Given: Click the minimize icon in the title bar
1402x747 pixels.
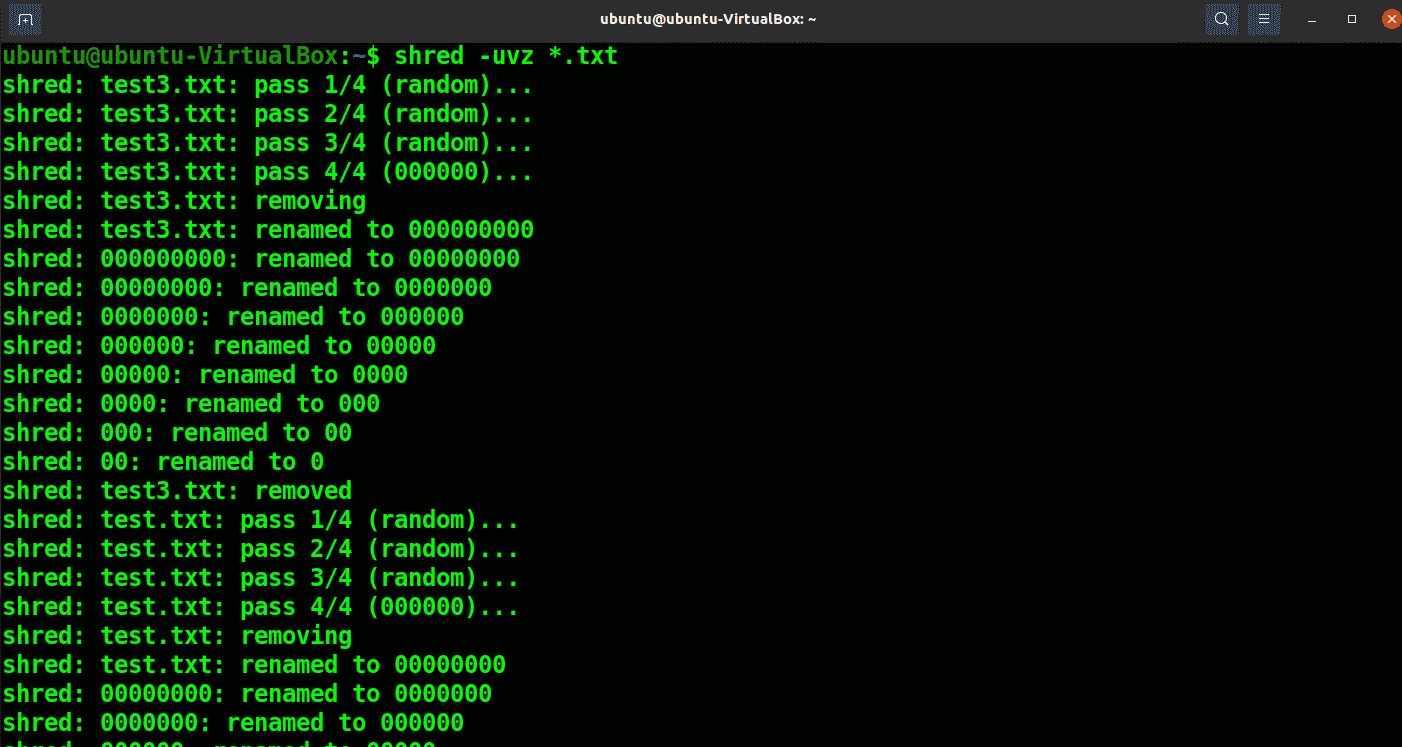Looking at the screenshot, I should point(1311,18).
